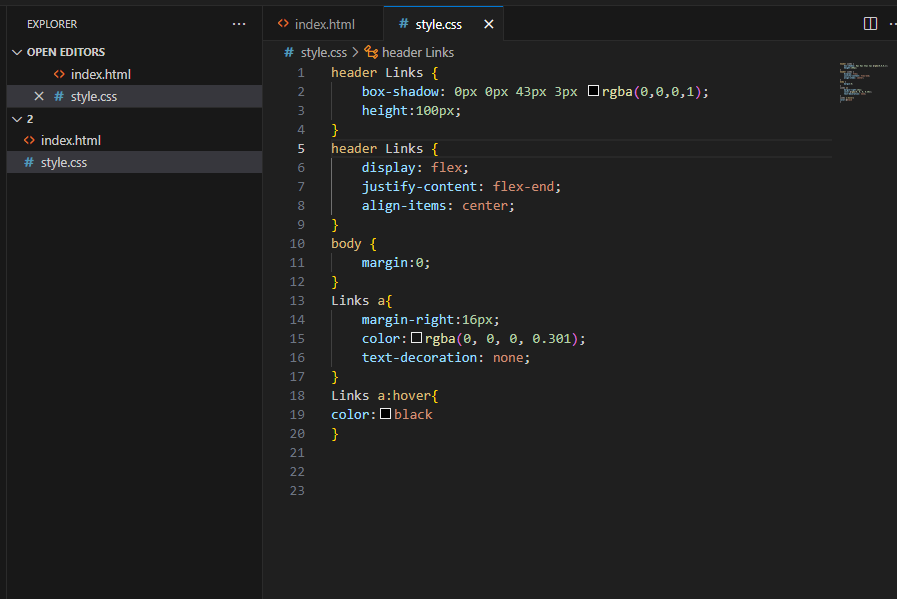
Task: Click the rgba color swatch on line 2
Action: pyautogui.click(x=595, y=91)
